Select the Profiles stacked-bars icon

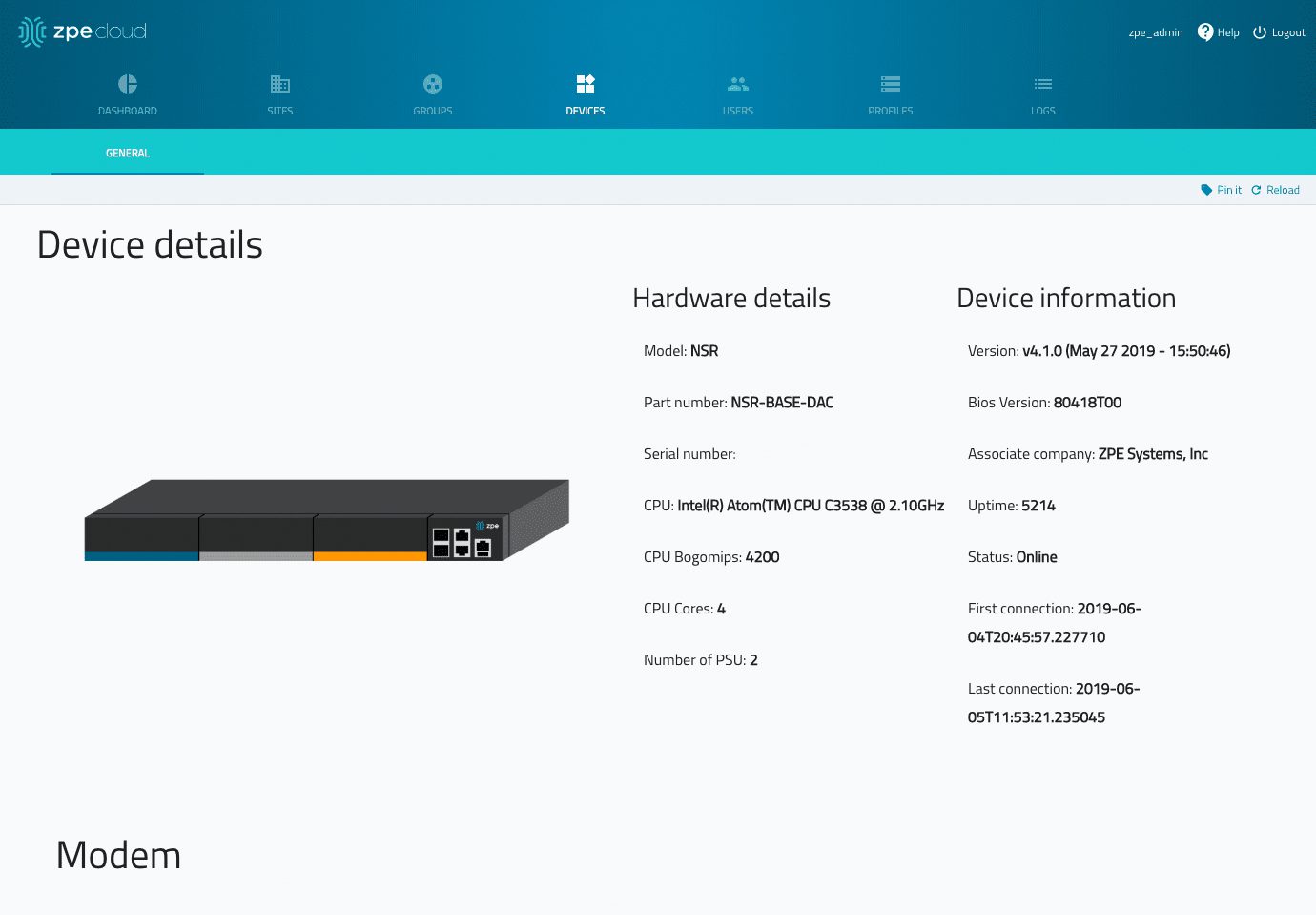click(x=891, y=84)
